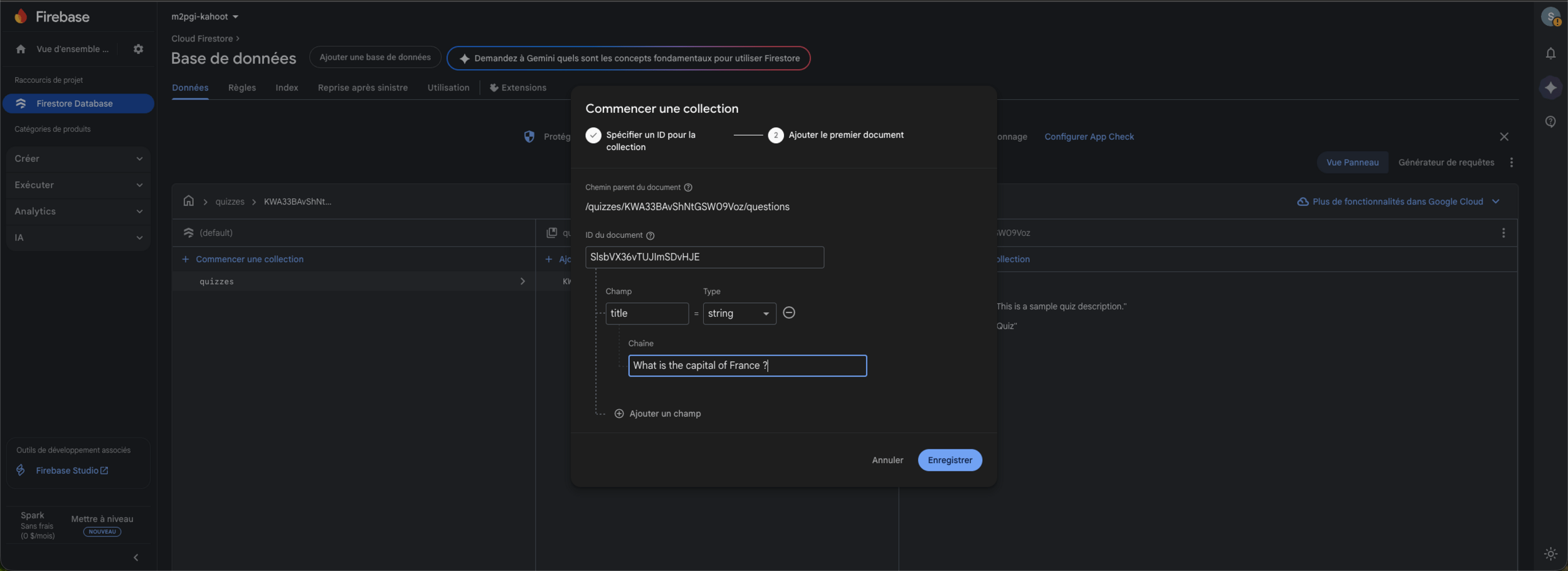Open the Firebase Studio link
This screenshot has height=571, width=1568.
pos(72,471)
